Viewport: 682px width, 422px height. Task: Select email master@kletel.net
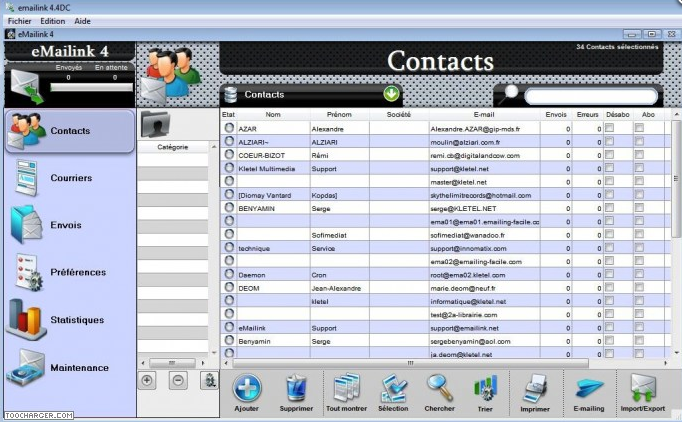[458, 182]
